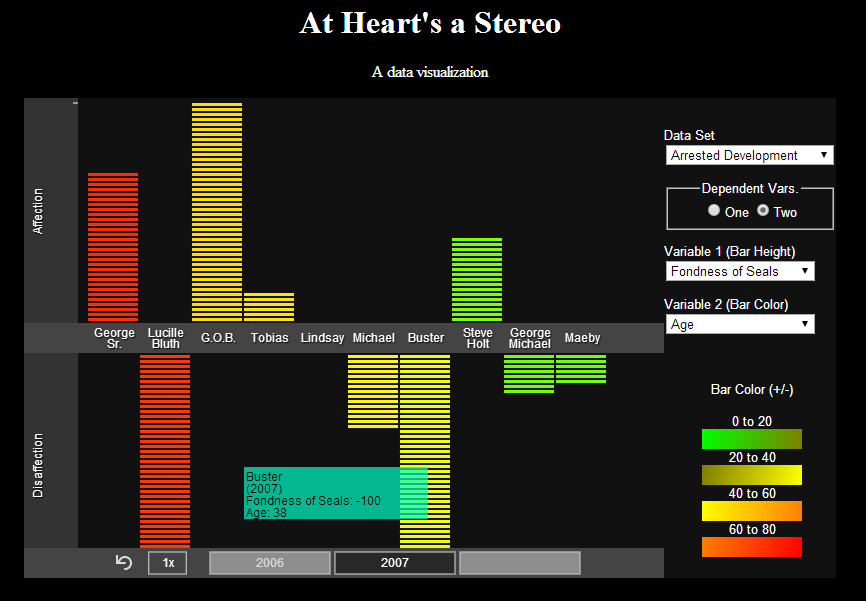This screenshot has height=601, width=866.
Task: Click the 'Data Set' label
Action: click(689, 135)
